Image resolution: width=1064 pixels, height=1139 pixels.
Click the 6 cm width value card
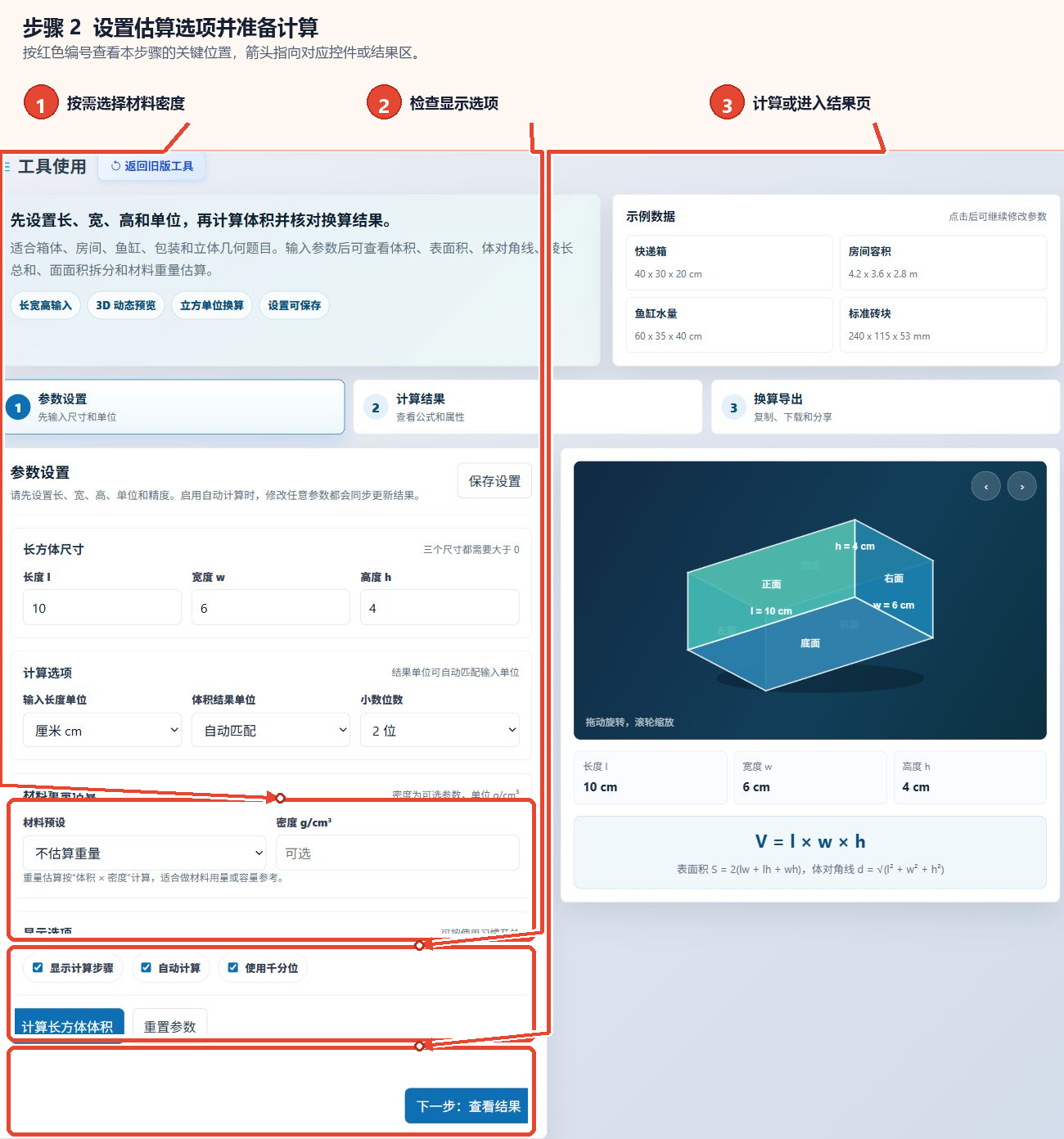(809, 777)
